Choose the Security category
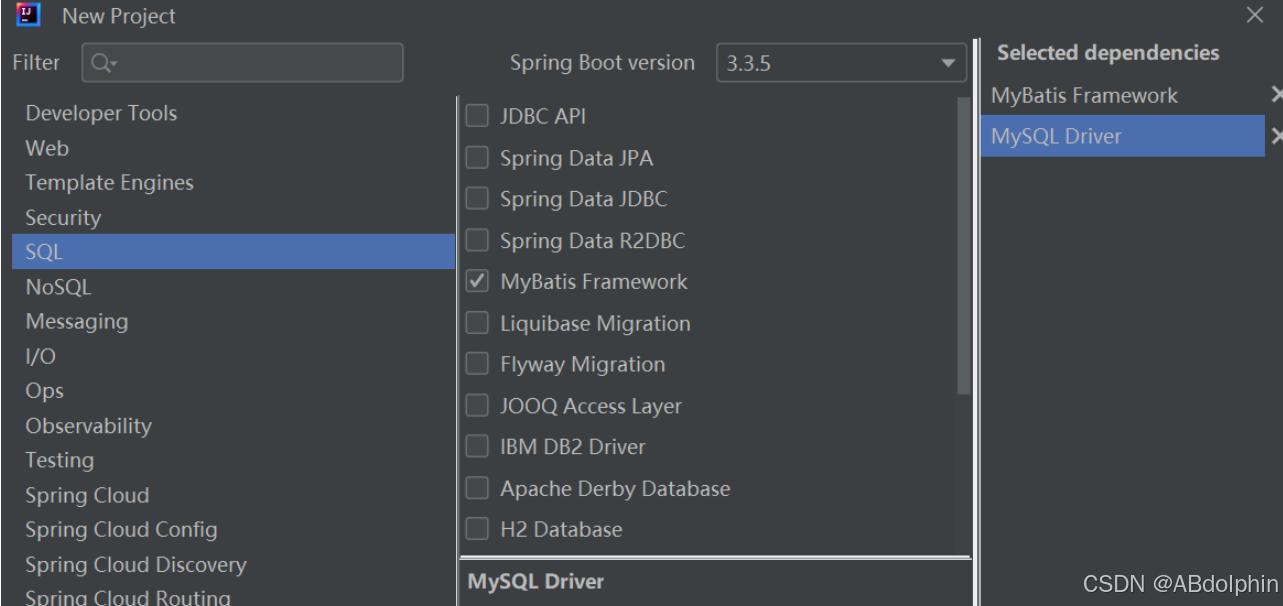 coord(233,217)
